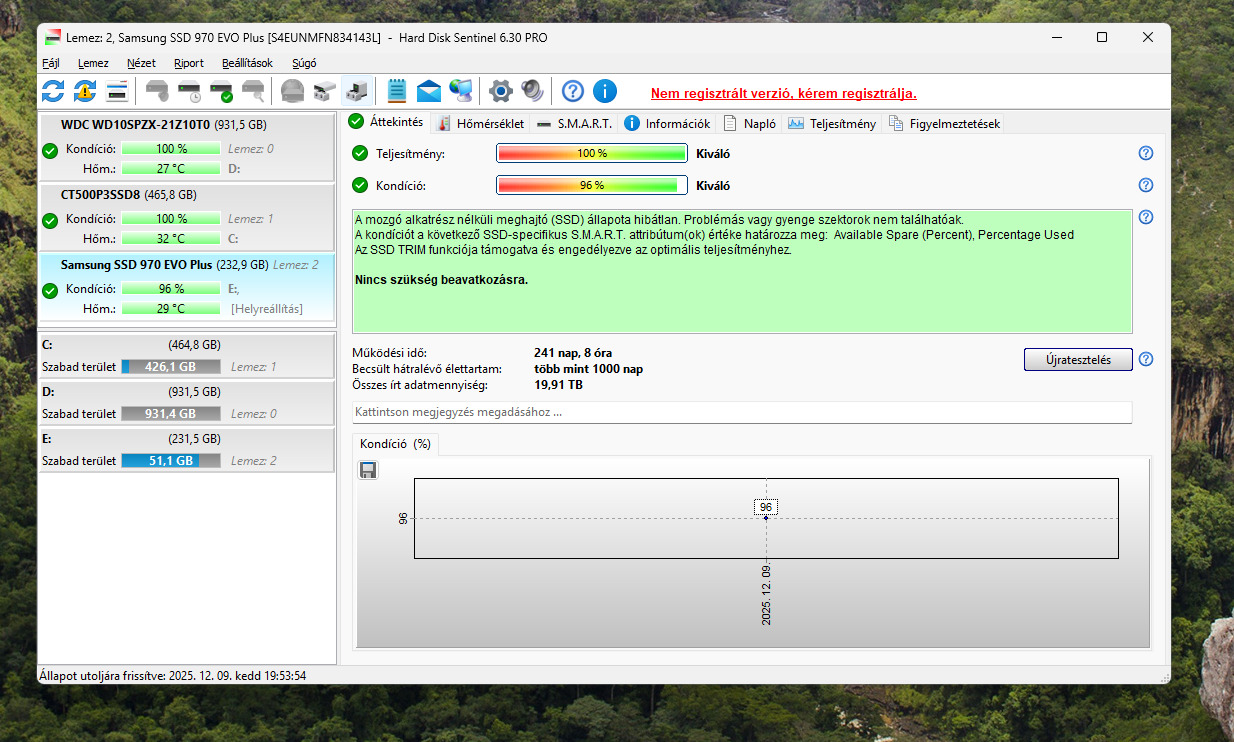The image size is (1234, 742).
Task: Open the Riport menu
Action: [189, 63]
